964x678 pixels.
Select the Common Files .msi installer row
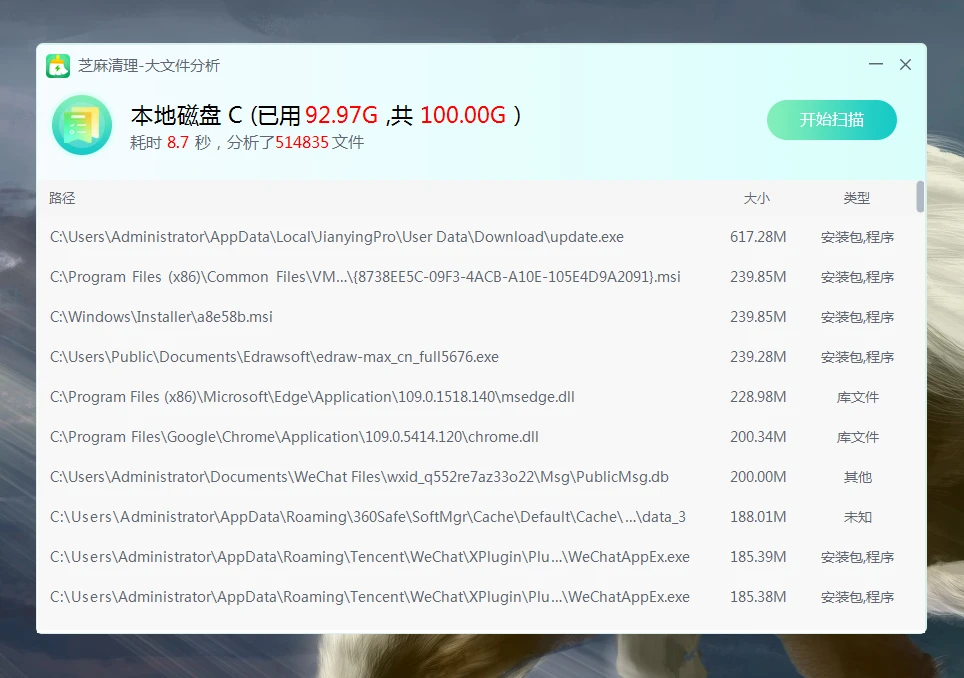click(365, 277)
